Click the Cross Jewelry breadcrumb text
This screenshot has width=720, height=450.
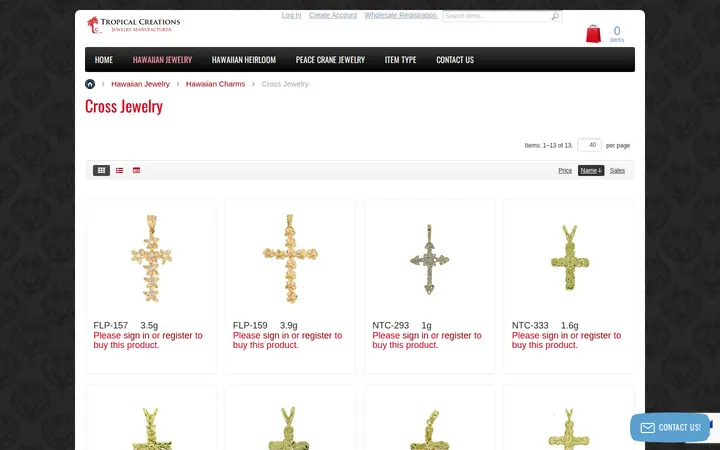tap(285, 84)
